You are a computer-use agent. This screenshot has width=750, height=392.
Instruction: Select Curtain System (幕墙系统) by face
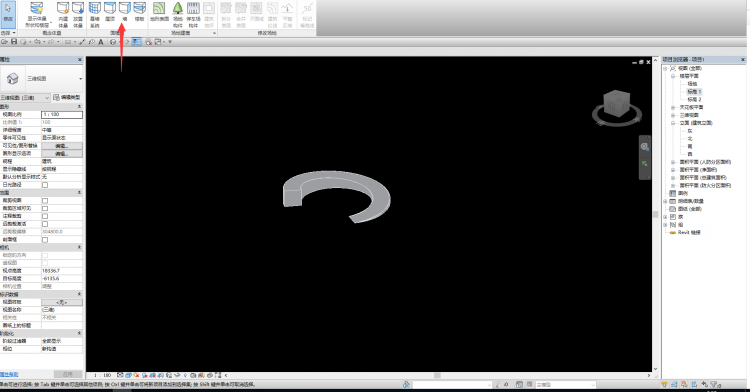(95, 14)
